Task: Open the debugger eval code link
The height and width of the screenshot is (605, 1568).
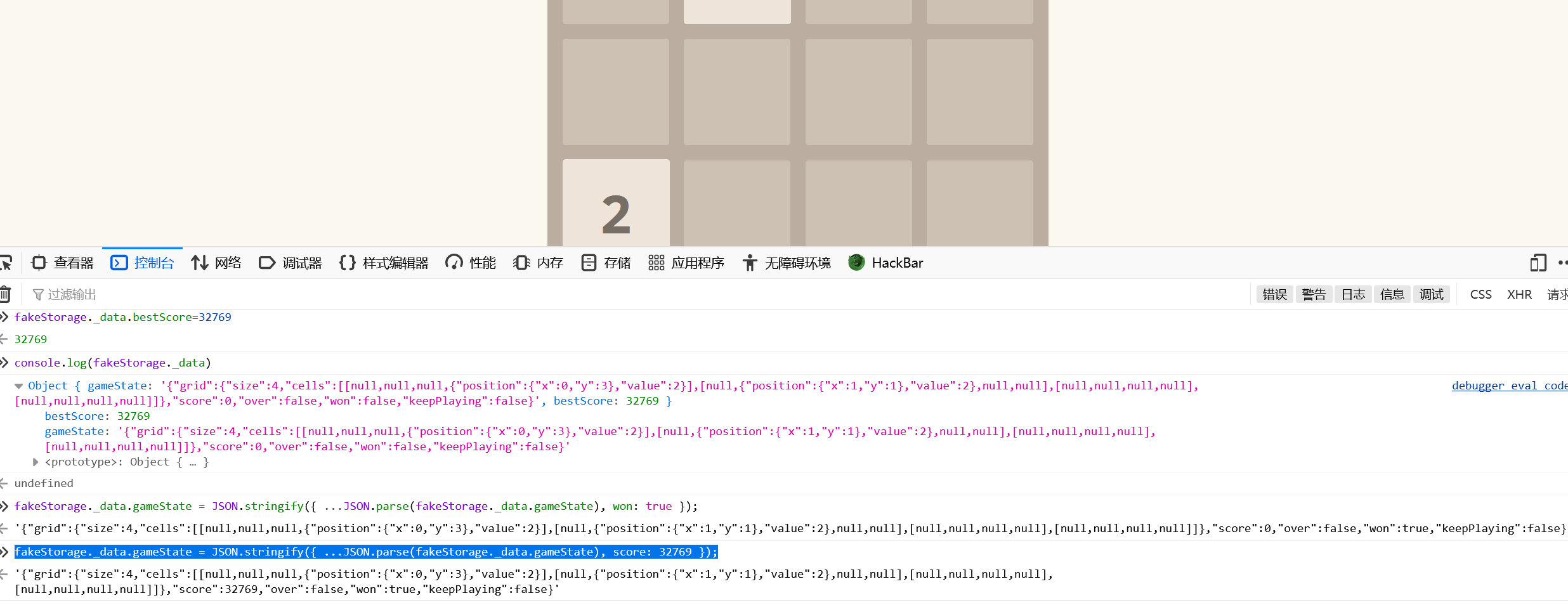Action: coord(1510,386)
